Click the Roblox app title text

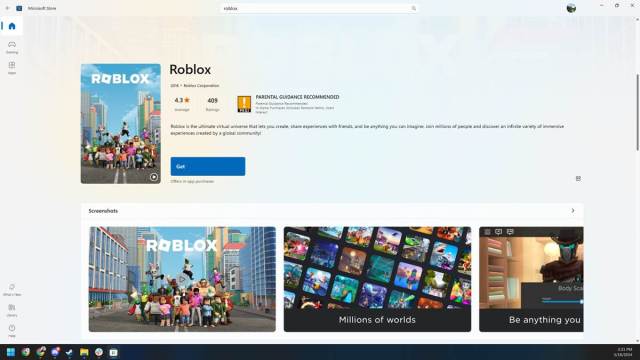coord(190,69)
